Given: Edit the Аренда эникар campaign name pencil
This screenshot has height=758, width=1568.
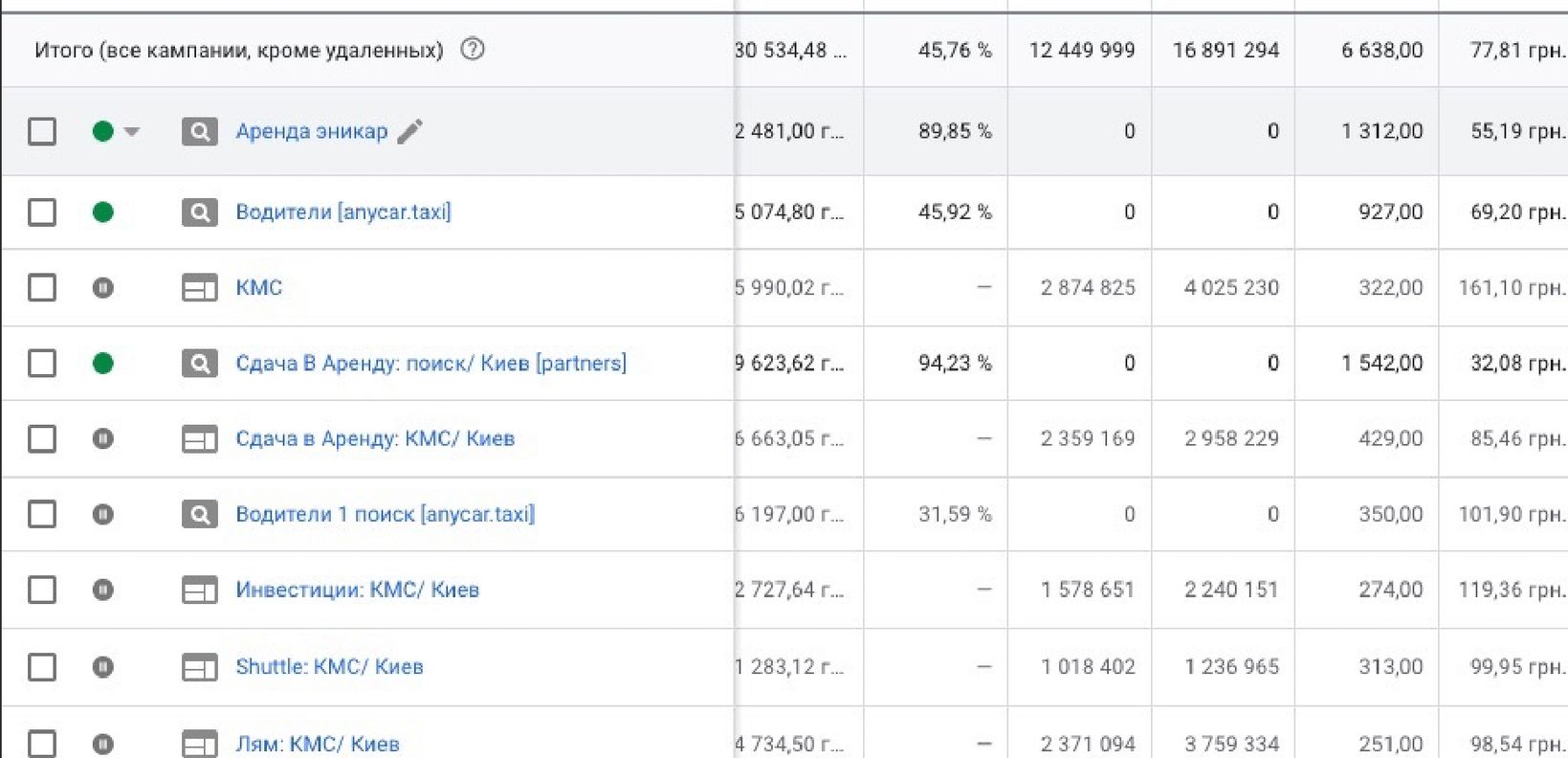Looking at the screenshot, I should [409, 131].
